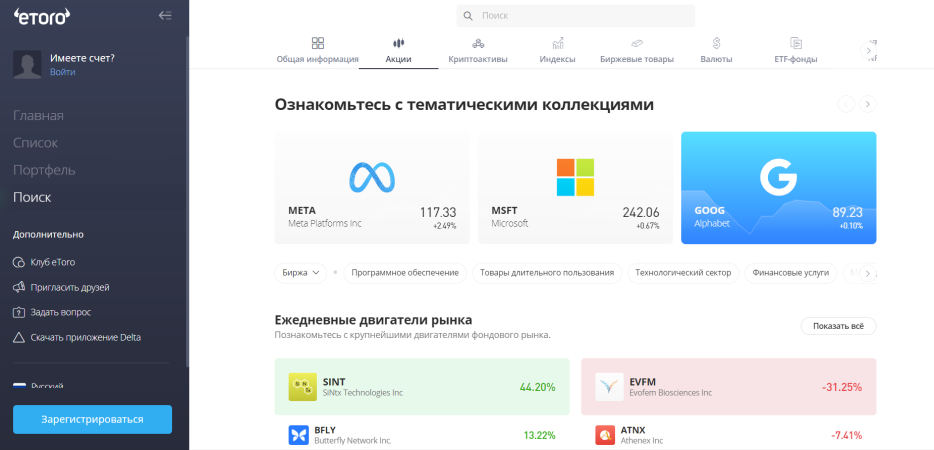Click the SINT stock logo
The width and height of the screenshot is (934, 450).
pos(303,387)
